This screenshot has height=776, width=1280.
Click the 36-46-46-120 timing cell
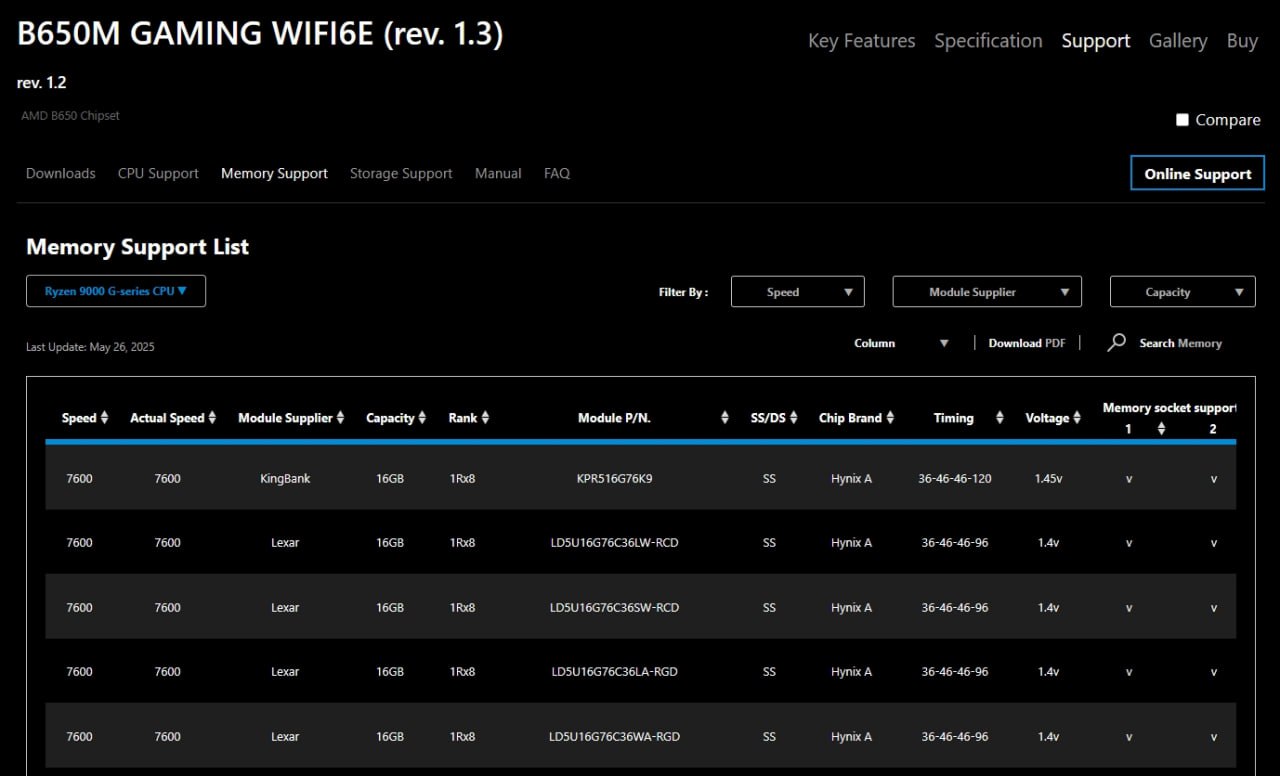[955, 478]
